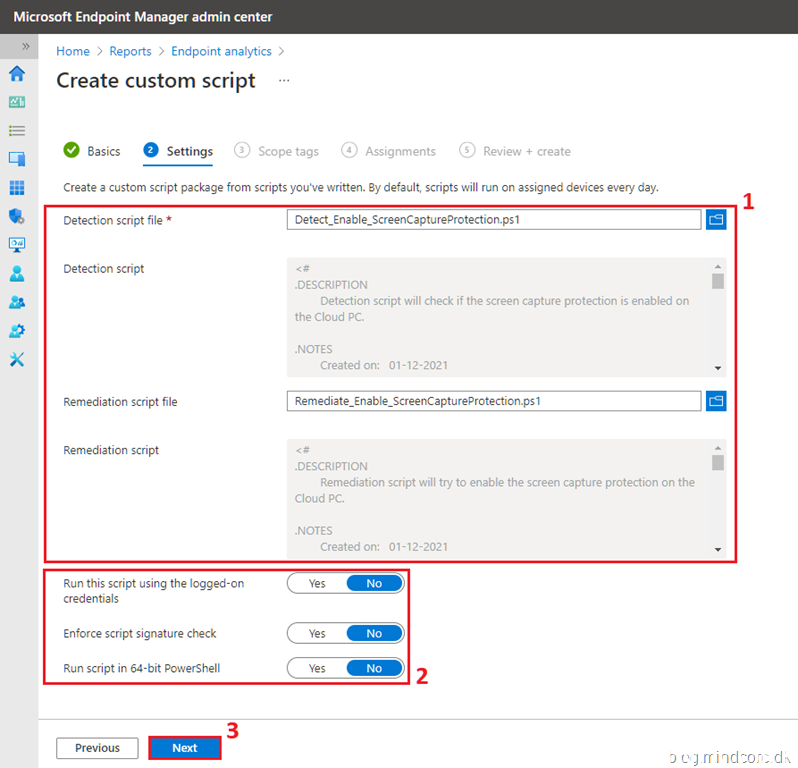Open Devices icon in sidebar
Viewport: 798px width, 768px height.
pos(17,159)
